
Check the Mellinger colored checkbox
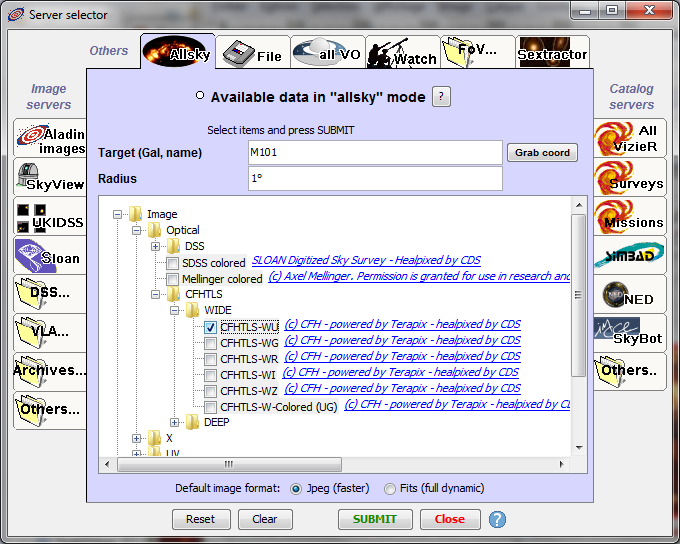tap(173, 279)
